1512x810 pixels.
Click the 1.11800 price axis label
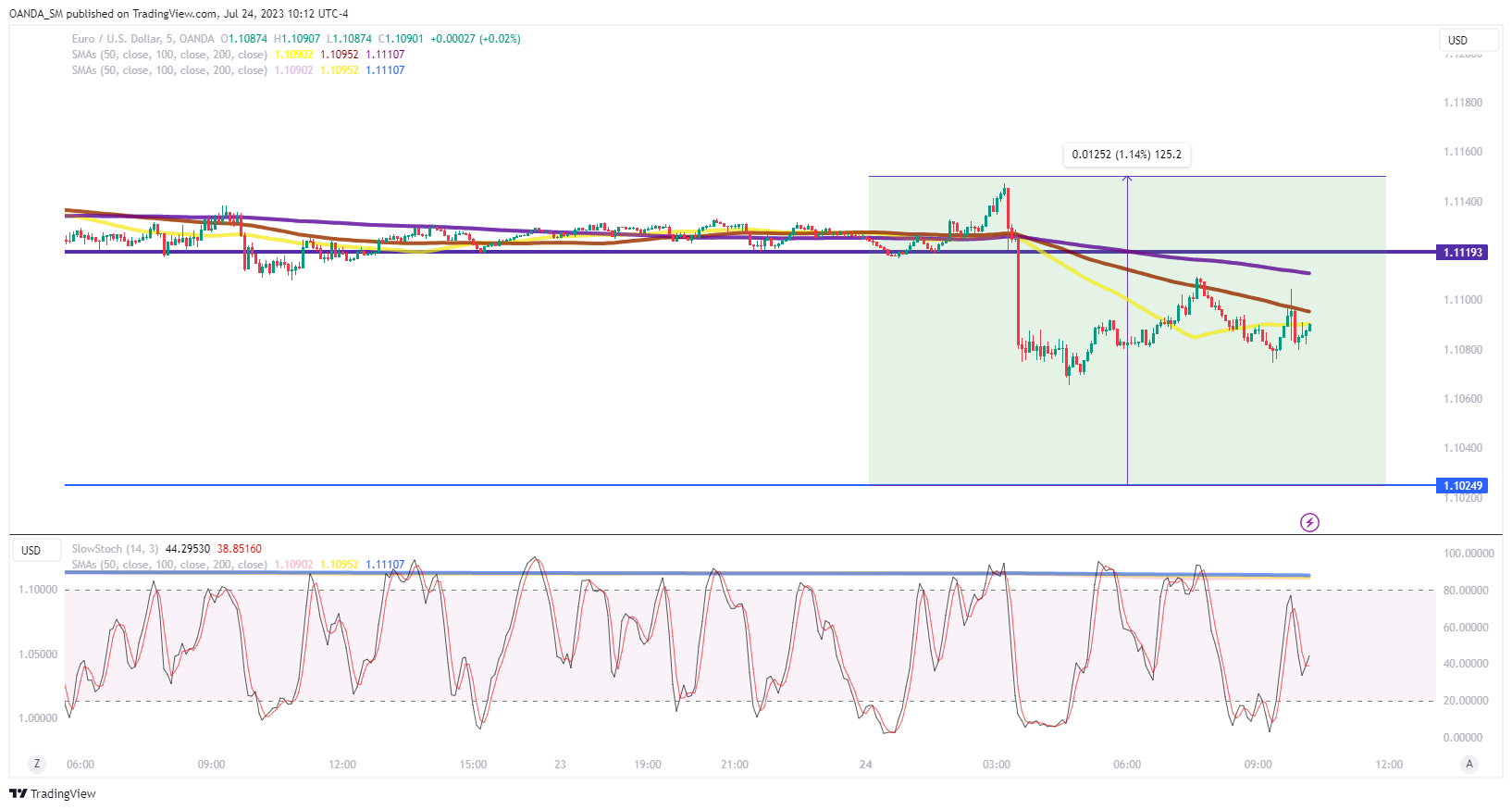click(1463, 103)
